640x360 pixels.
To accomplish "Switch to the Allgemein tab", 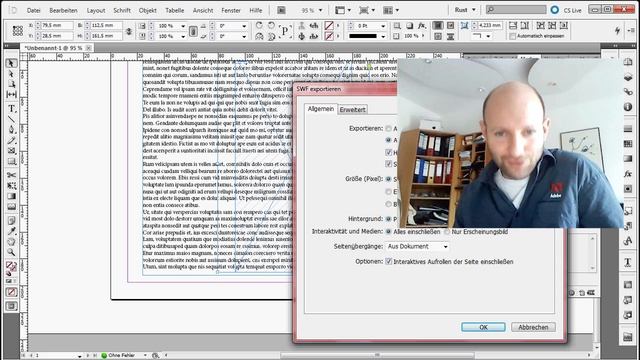I will click(321, 109).
